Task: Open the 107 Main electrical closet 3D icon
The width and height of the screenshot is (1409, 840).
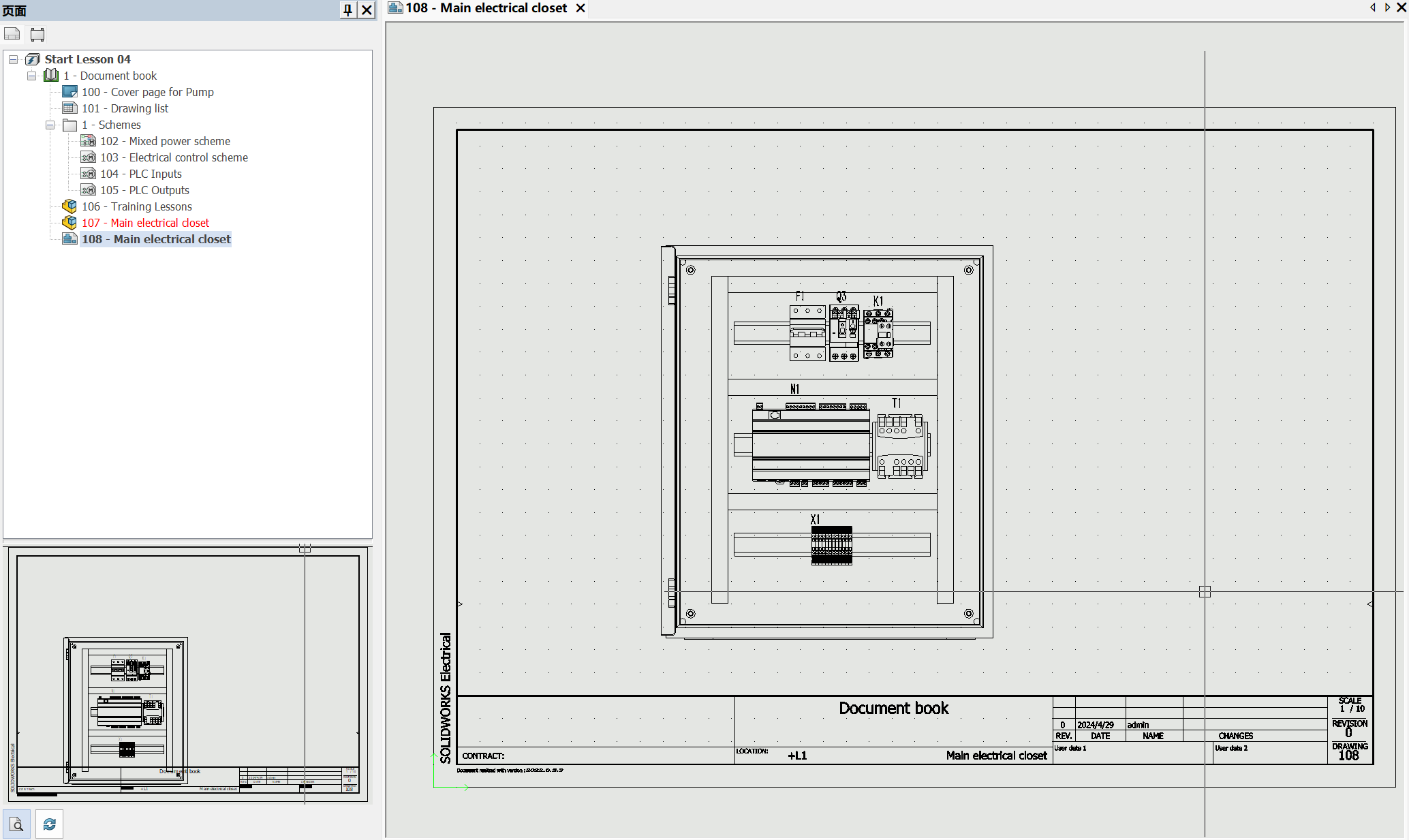Action: click(x=69, y=222)
